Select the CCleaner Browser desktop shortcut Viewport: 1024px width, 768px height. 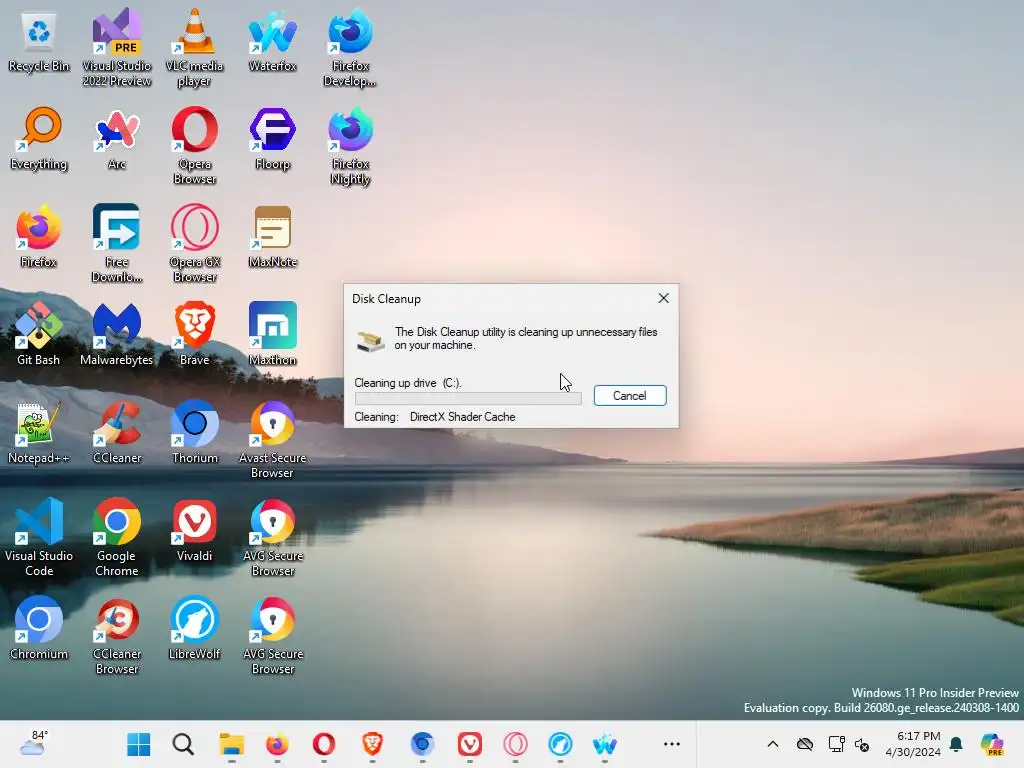click(117, 636)
